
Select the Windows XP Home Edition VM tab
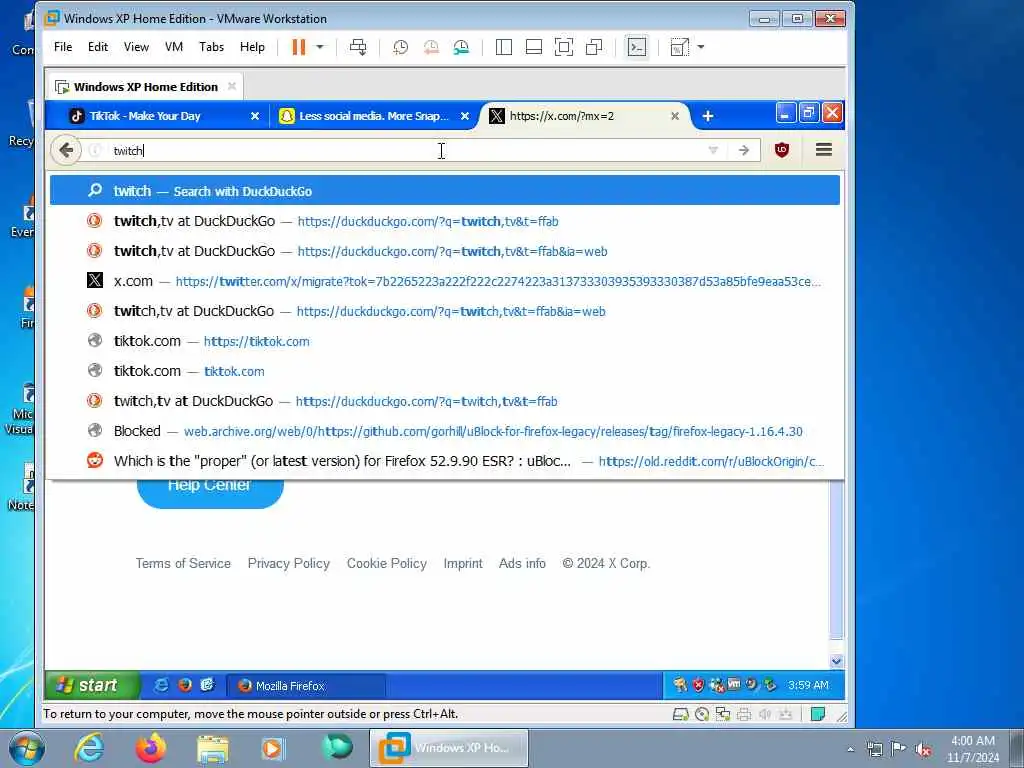(x=145, y=87)
